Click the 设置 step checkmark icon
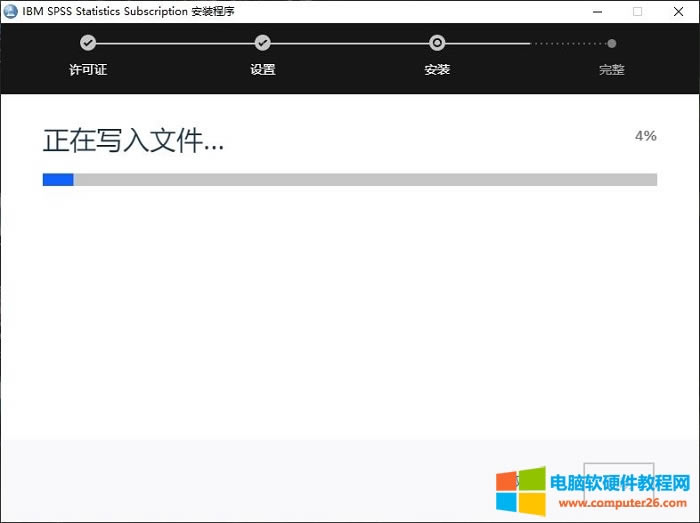 tap(263, 43)
